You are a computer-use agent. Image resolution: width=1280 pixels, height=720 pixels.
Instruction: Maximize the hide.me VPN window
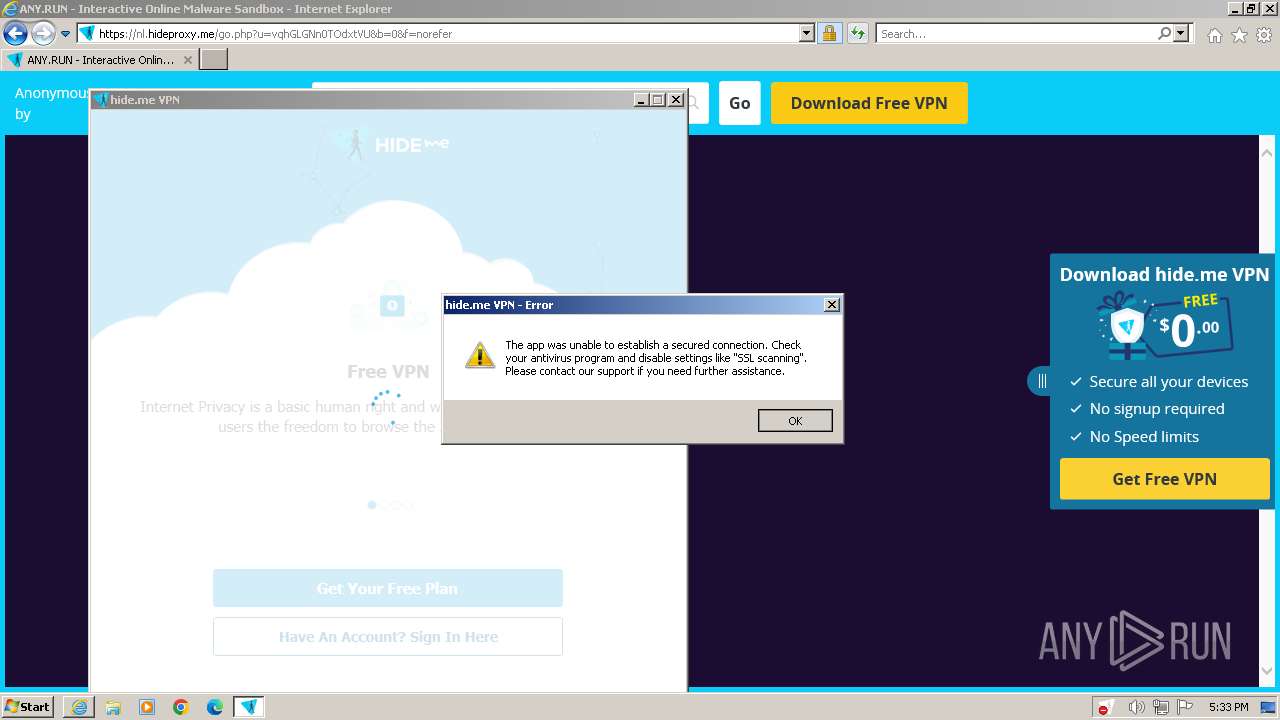pyautogui.click(x=658, y=100)
